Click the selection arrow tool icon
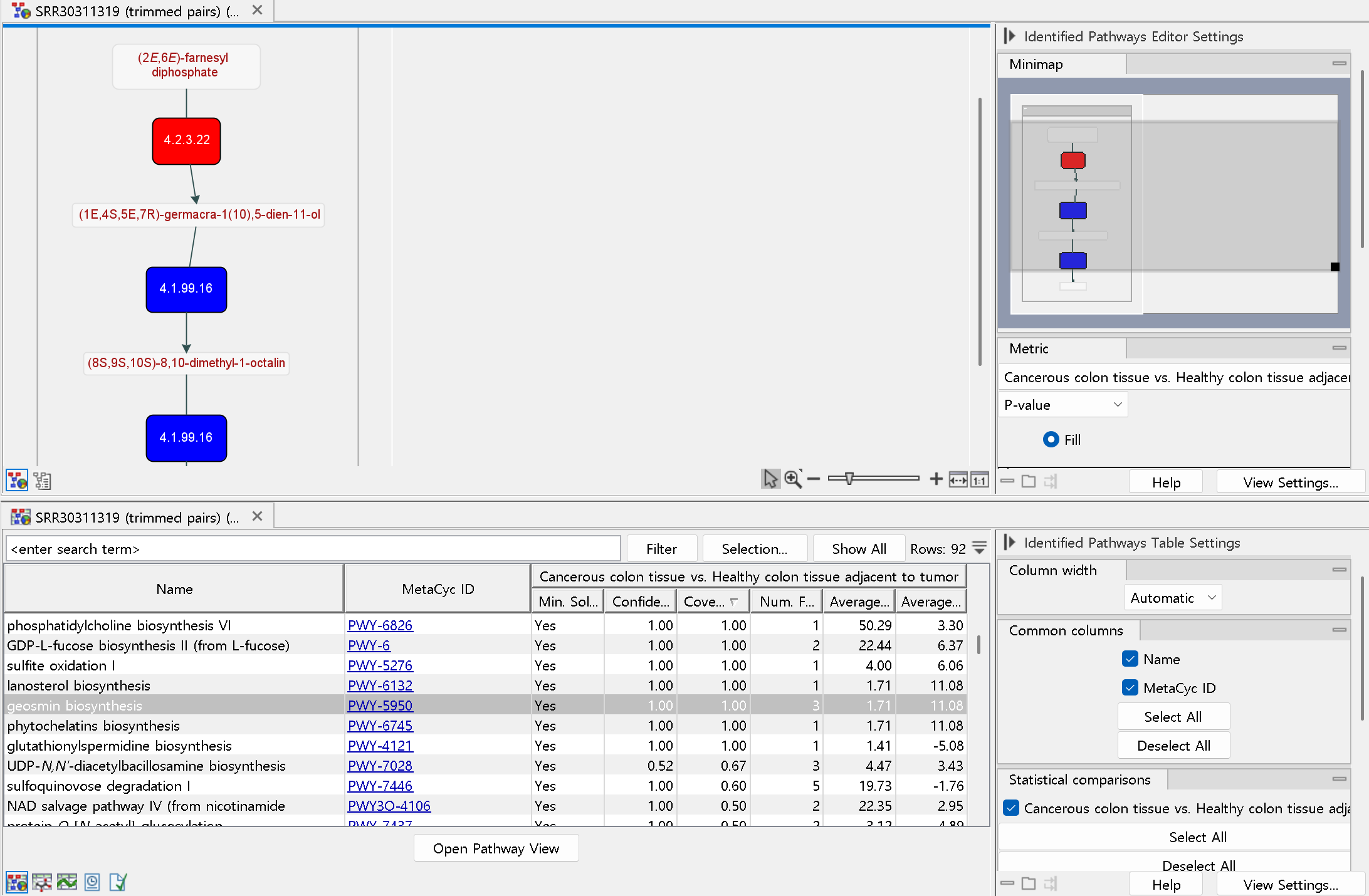The width and height of the screenshot is (1369, 896). coord(770,479)
